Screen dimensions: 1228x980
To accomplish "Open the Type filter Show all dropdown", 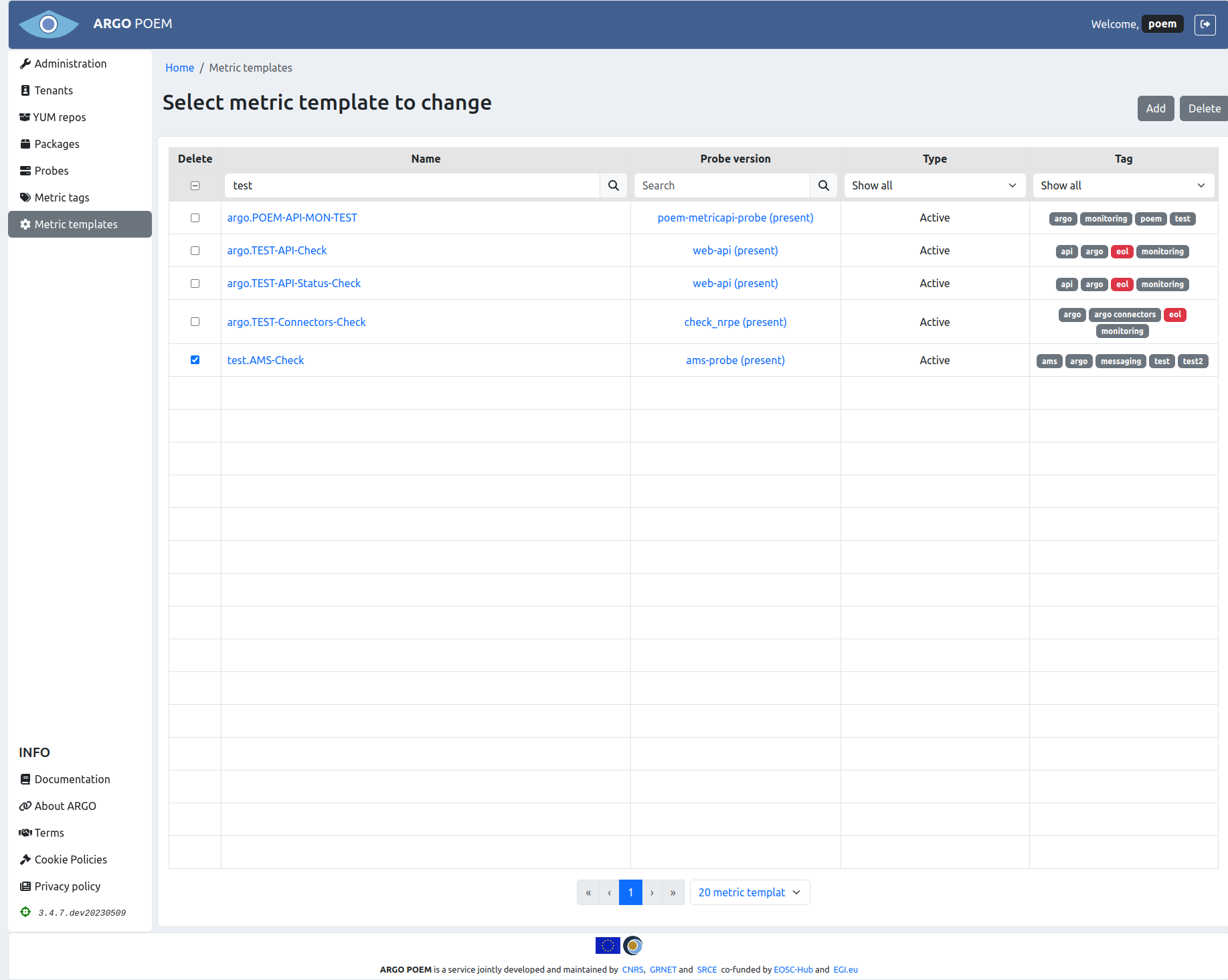I will pyautogui.click(x=934, y=185).
